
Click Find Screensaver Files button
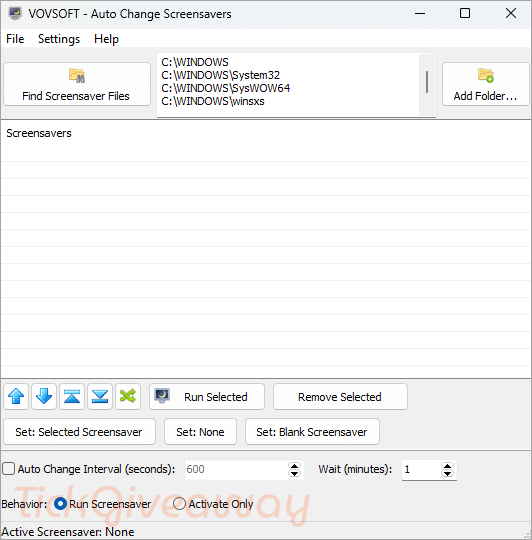tap(77, 84)
